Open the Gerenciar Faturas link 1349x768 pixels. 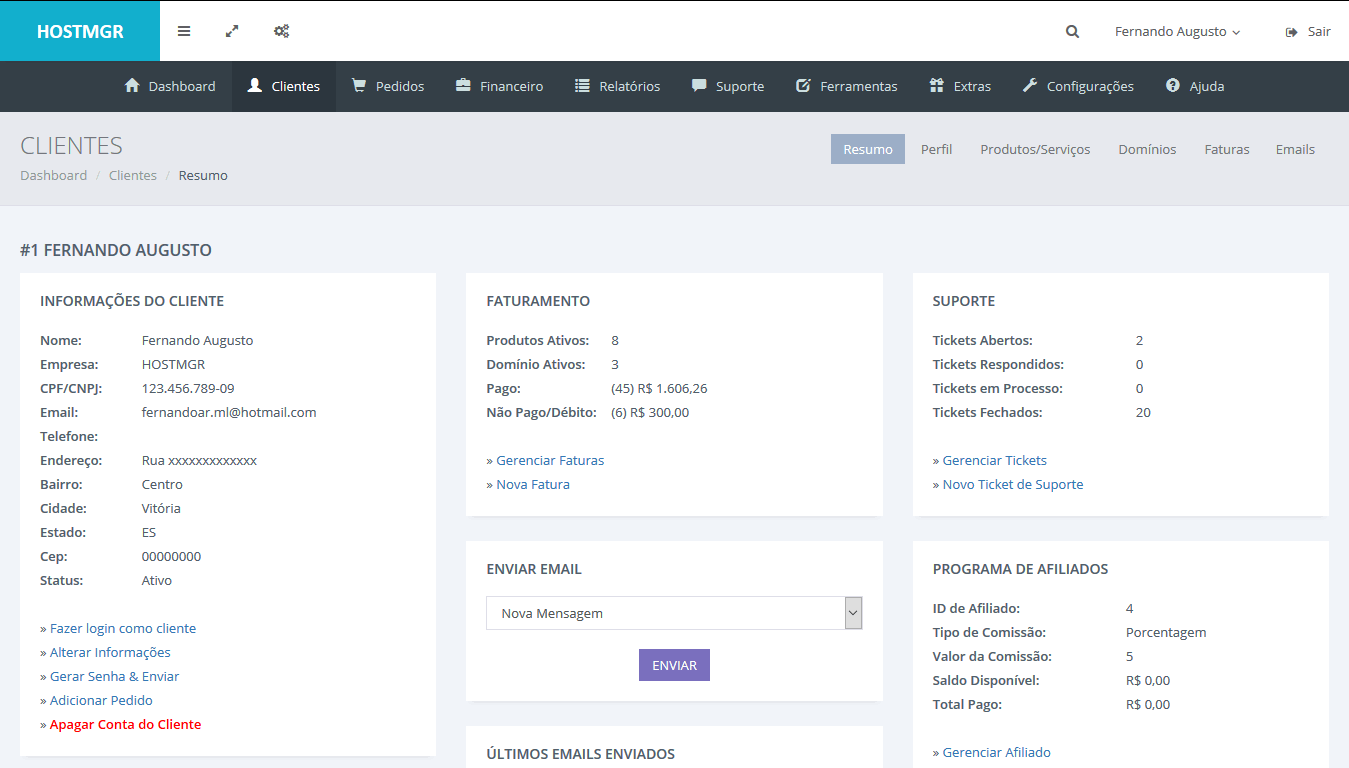pyautogui.click(x=550, y=460)
